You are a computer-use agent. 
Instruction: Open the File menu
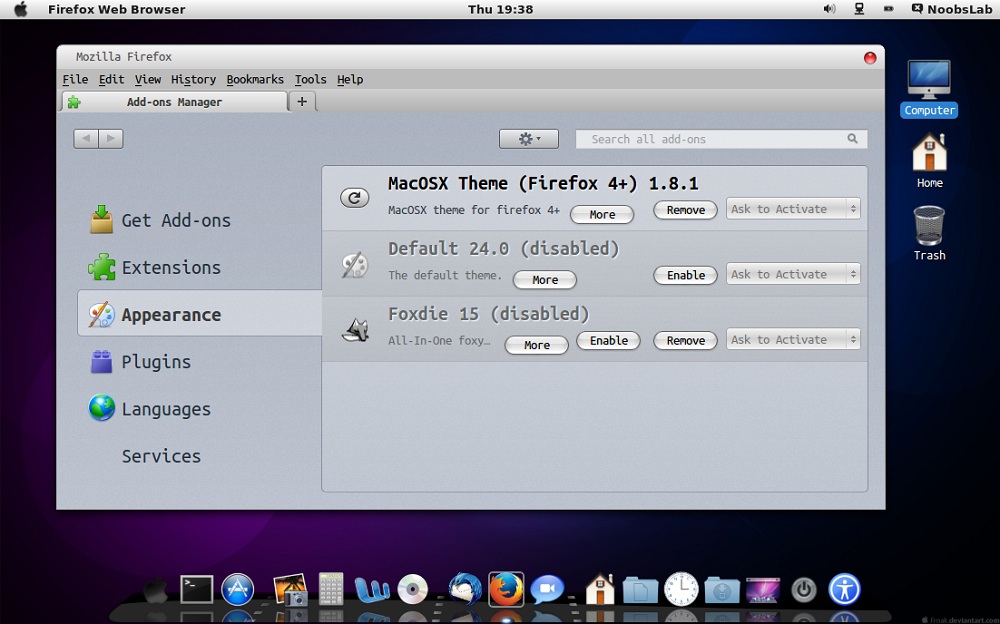click(x=75, y=79)
